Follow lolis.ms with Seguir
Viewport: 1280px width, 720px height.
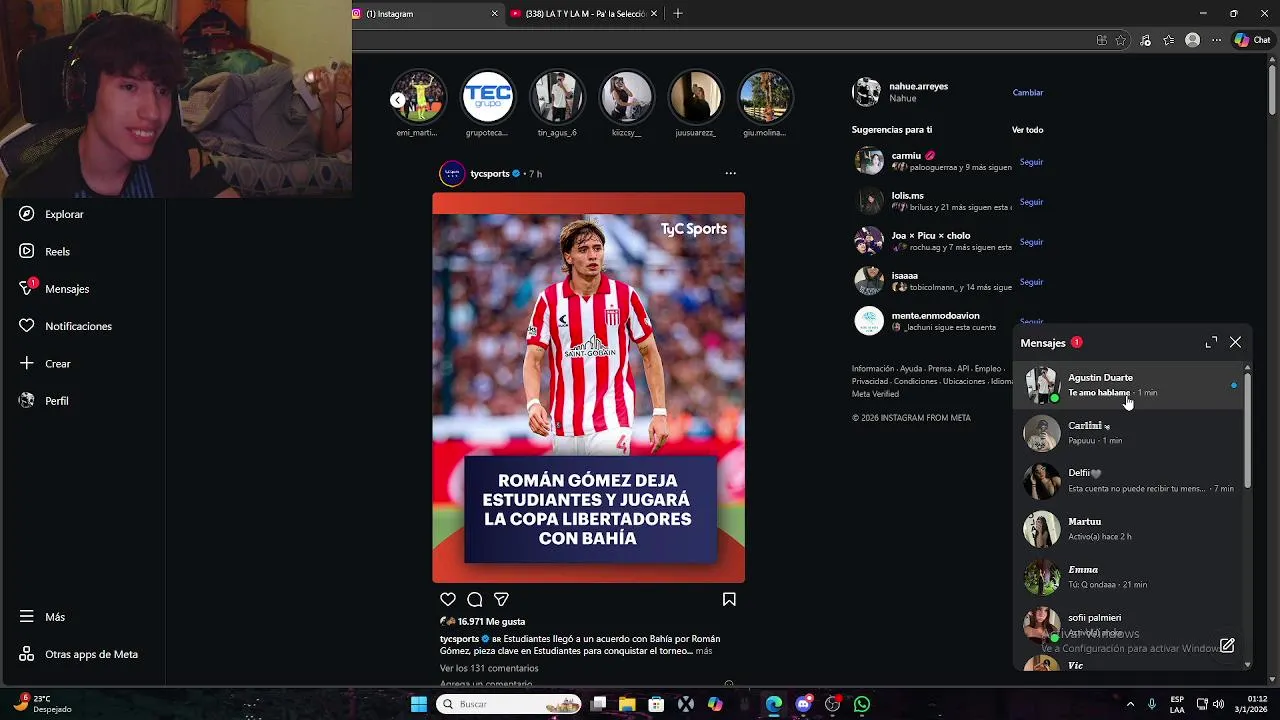click(x=1031, y=202)
